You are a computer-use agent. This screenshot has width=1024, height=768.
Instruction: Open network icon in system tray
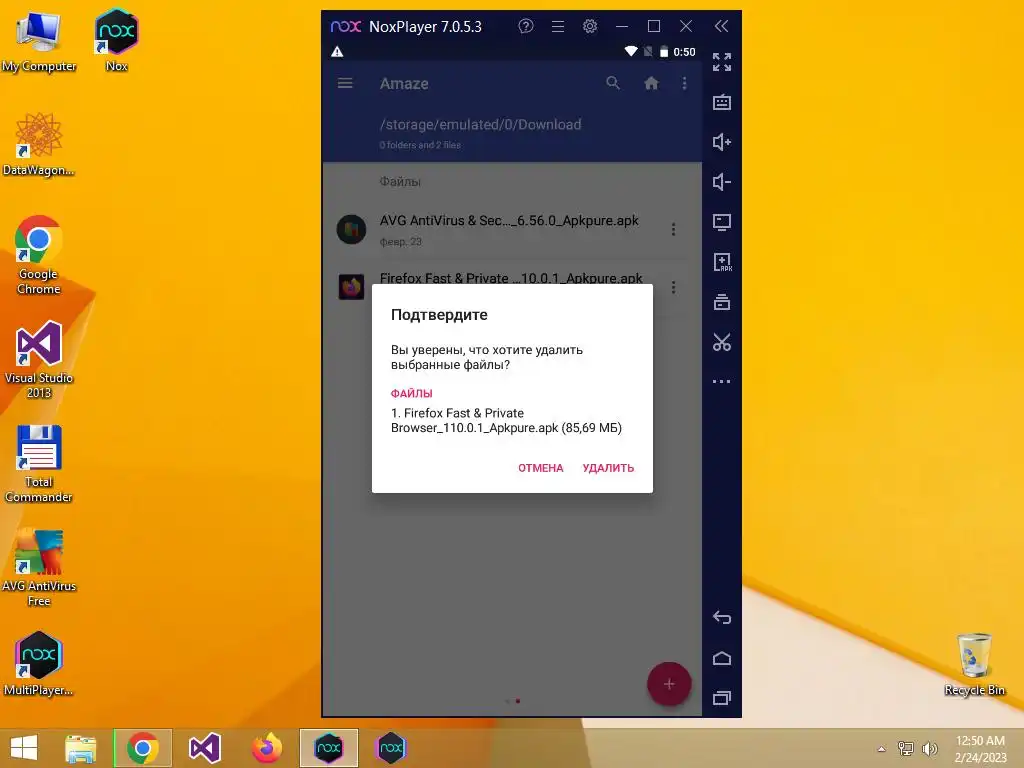[905, 749]
